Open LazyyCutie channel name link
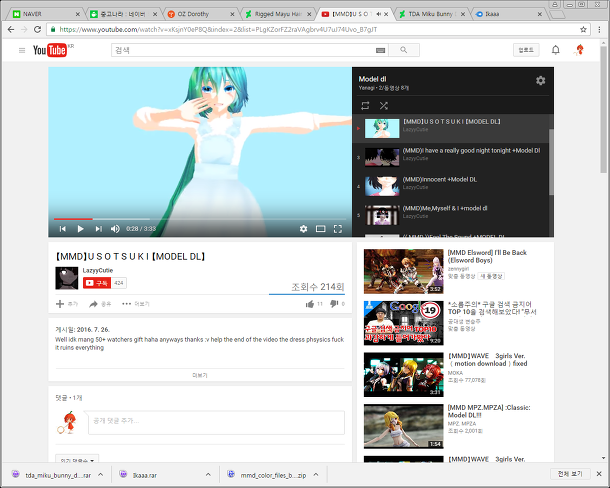 click(98, 270)
